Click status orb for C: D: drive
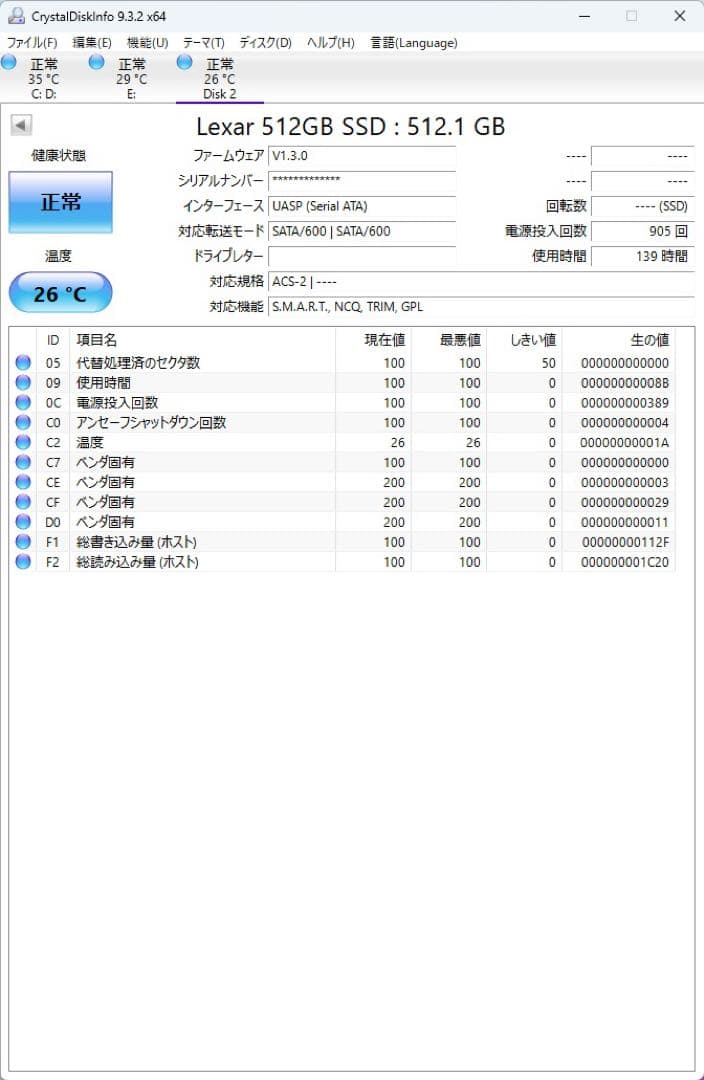The height and width of the screenshot is (1080, 704). (9, 62)
